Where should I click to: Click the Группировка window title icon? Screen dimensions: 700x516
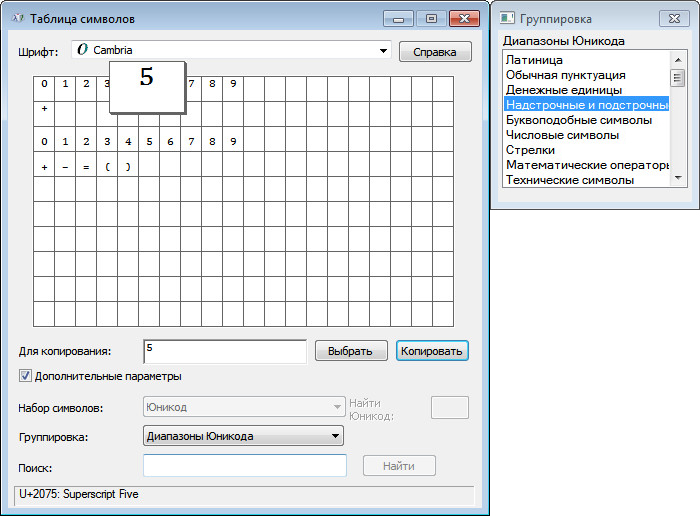(x=507, y=18)
